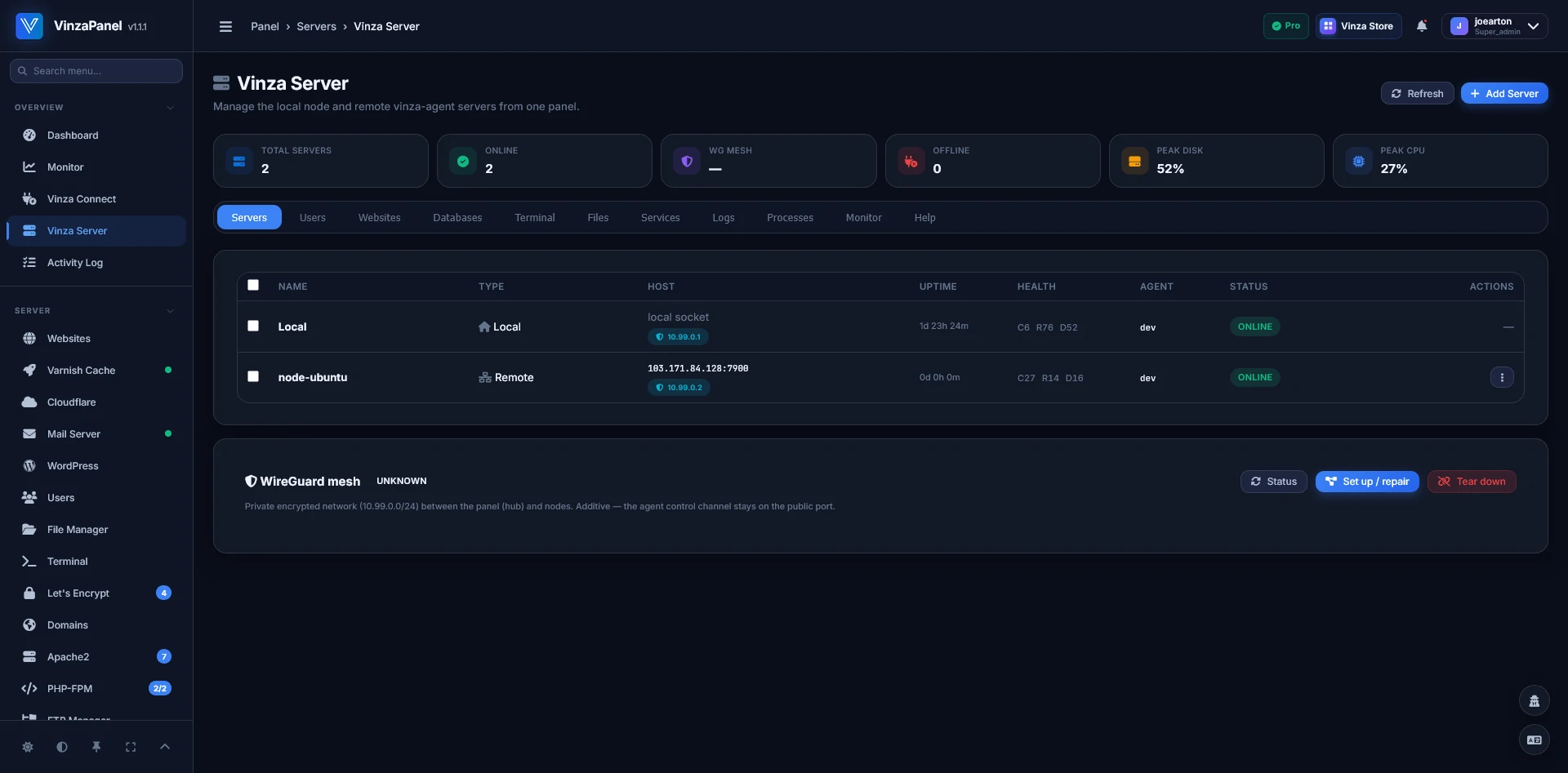Click the Servers breadcrumb link

[317, 26]
